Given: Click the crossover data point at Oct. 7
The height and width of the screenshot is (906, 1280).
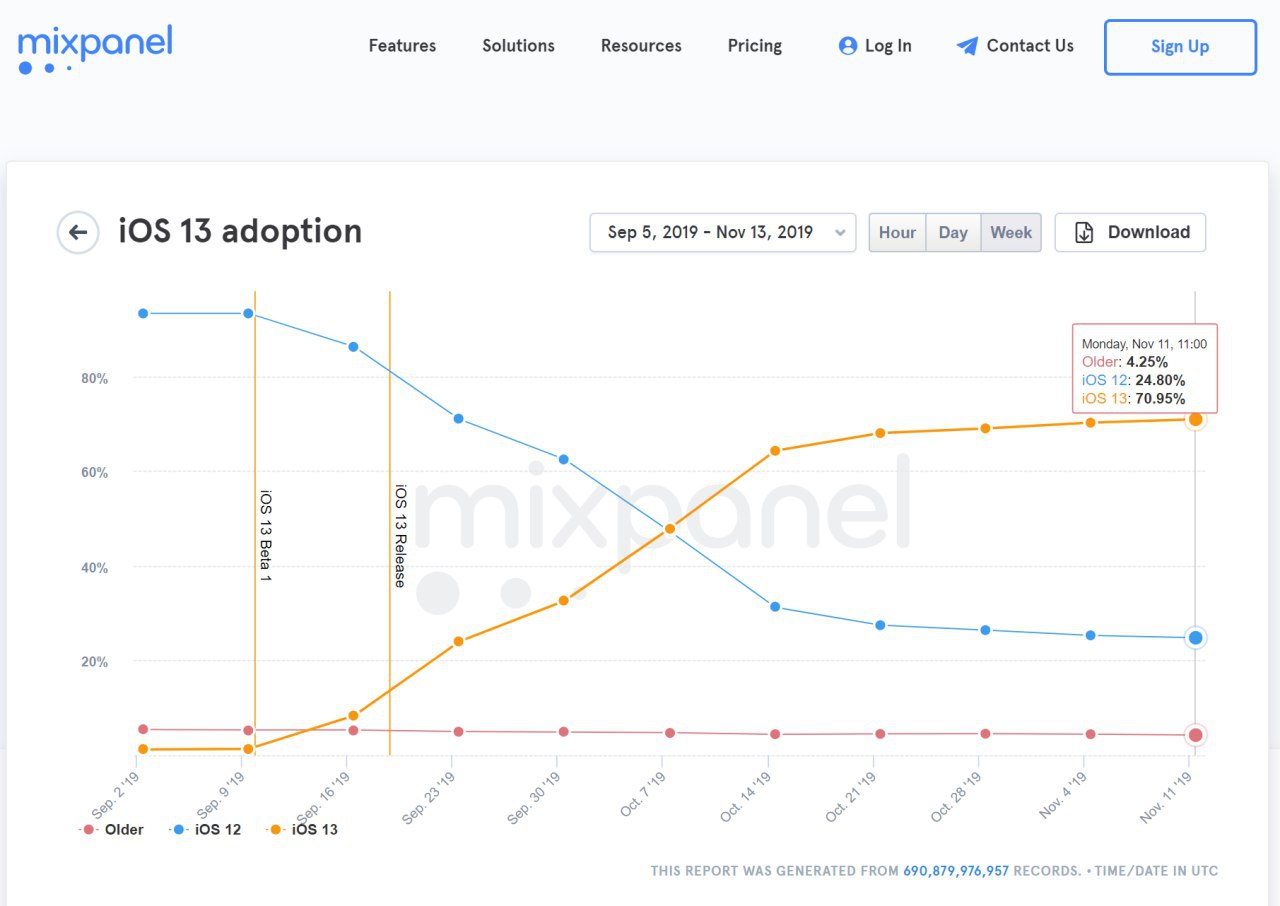Looking at the screenshot, I should coord(669,529).
